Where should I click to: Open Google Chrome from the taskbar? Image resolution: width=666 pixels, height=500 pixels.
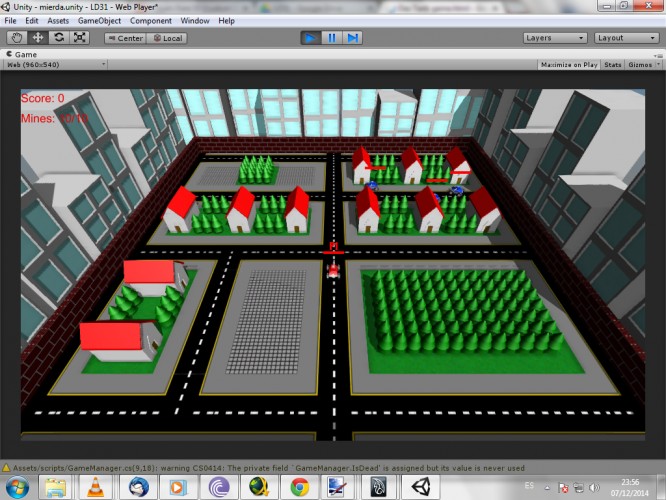299,487
